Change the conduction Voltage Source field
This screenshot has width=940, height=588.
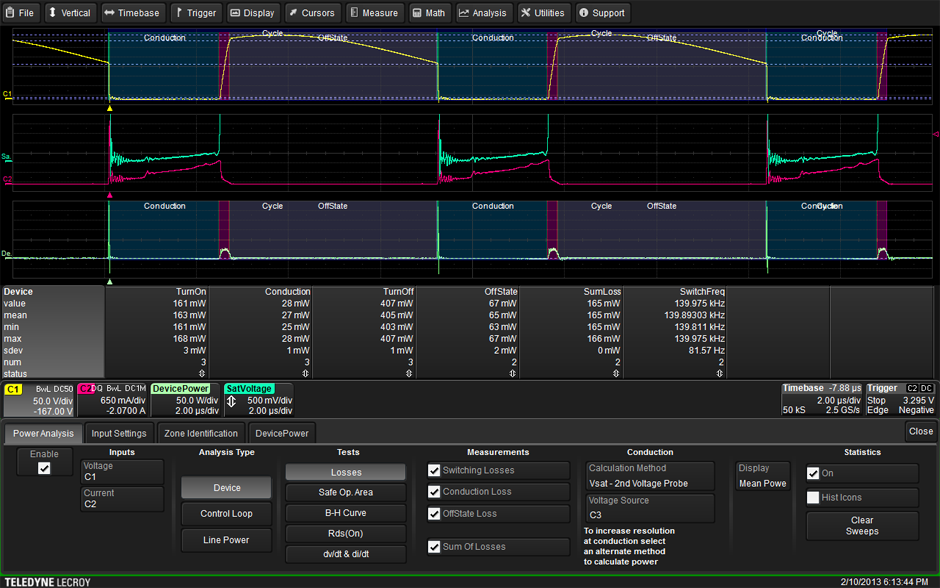[x=650, y=508]
